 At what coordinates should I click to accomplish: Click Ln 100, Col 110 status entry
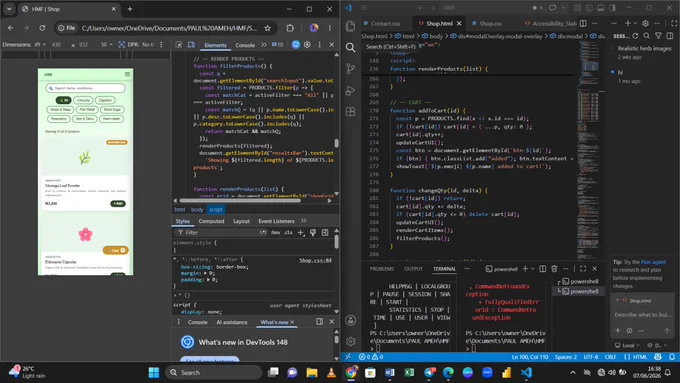point(530,357)
